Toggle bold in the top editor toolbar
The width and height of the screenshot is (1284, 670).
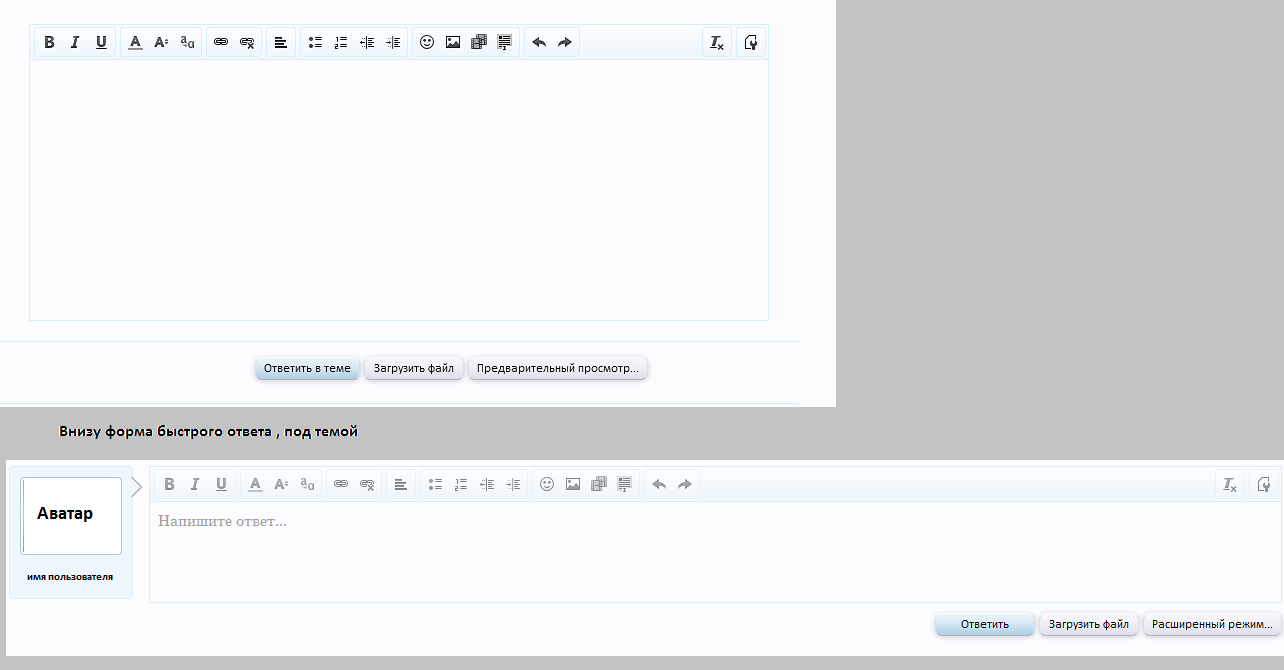49,42
